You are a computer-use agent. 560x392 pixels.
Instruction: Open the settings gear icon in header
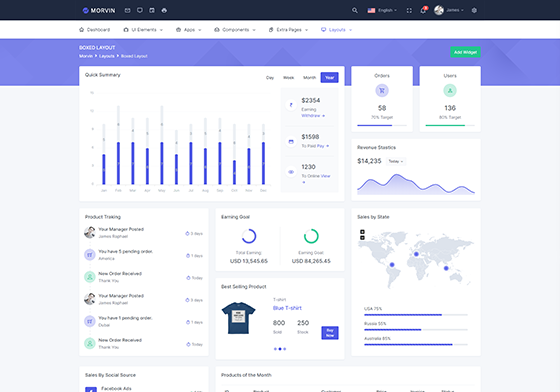[x=474, y=10]
